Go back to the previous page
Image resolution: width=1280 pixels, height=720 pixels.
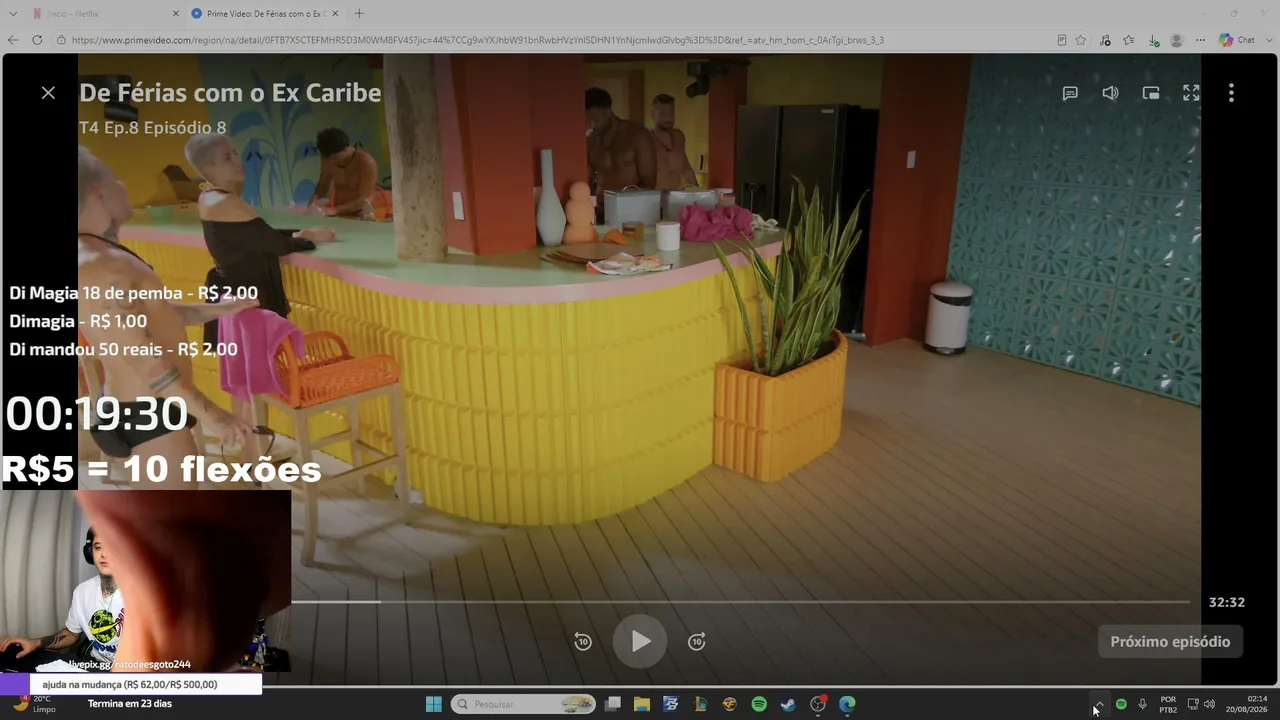(x=13, y=40)
